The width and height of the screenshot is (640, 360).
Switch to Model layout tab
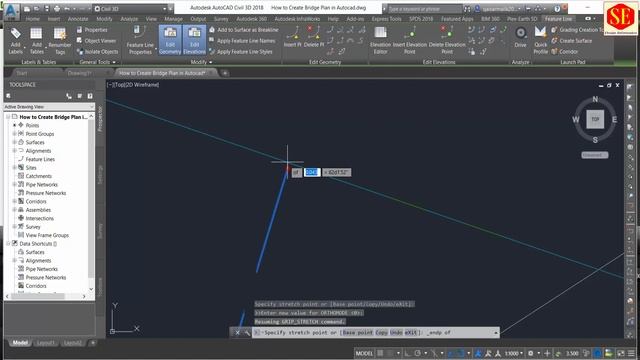click(x=20, y=343)
